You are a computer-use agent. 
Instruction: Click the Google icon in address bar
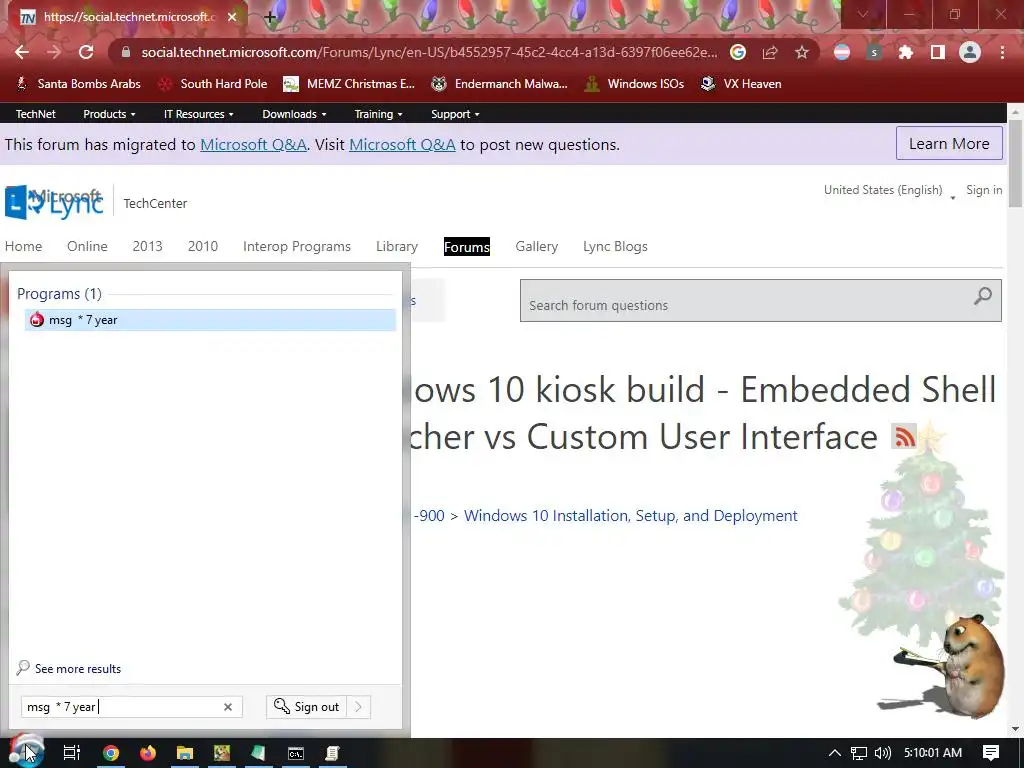point(738,52)
